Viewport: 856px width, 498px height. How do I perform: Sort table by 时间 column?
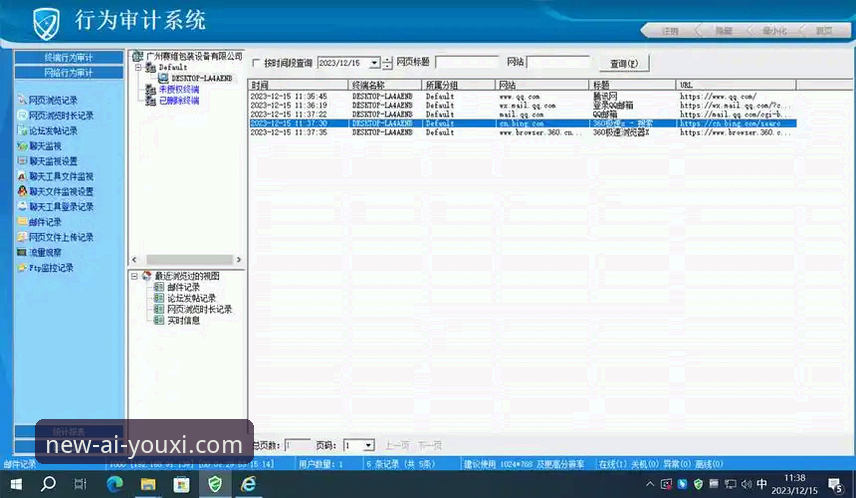coord(298,85)
